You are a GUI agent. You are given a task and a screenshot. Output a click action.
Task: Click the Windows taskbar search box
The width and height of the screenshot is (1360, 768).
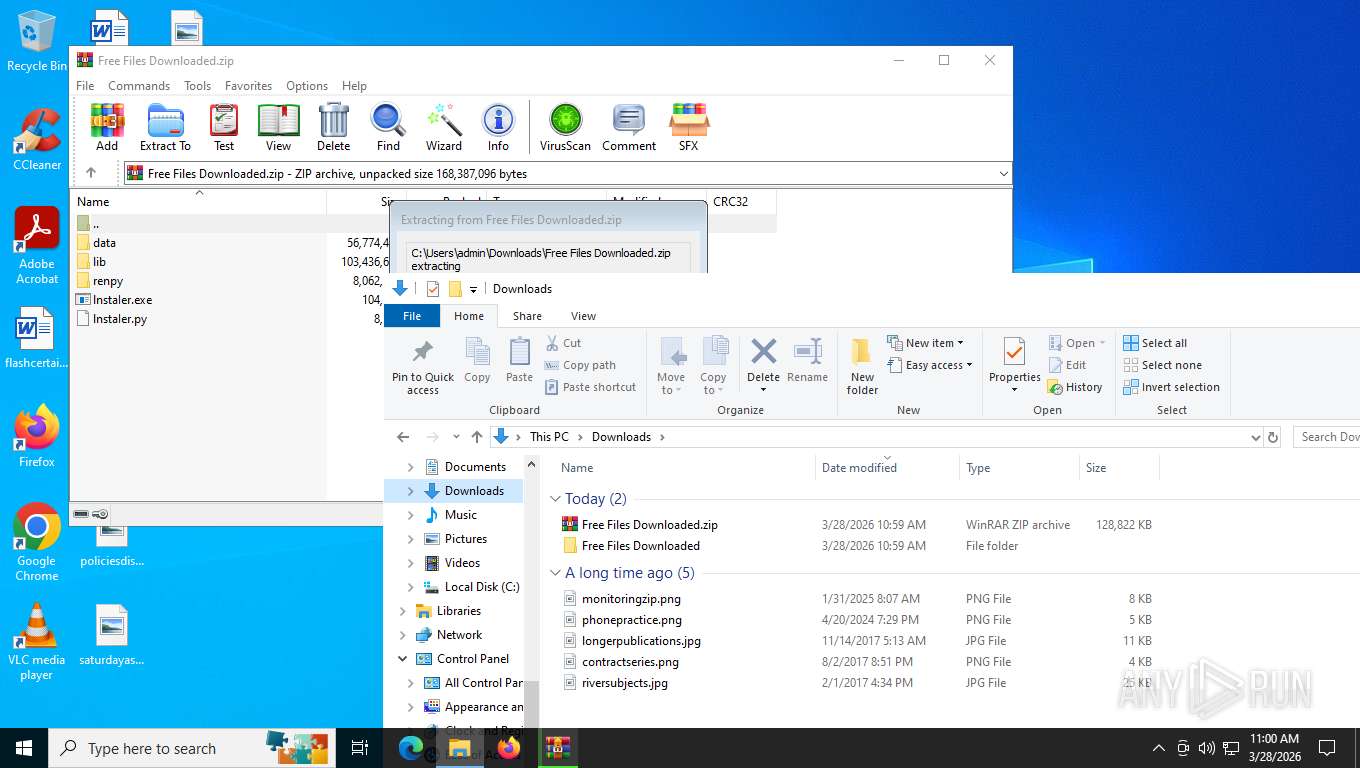[190, 748]
